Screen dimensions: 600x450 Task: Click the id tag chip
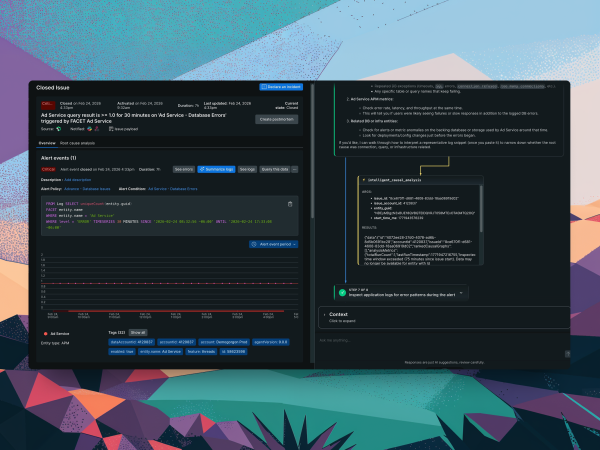[233, 351]
